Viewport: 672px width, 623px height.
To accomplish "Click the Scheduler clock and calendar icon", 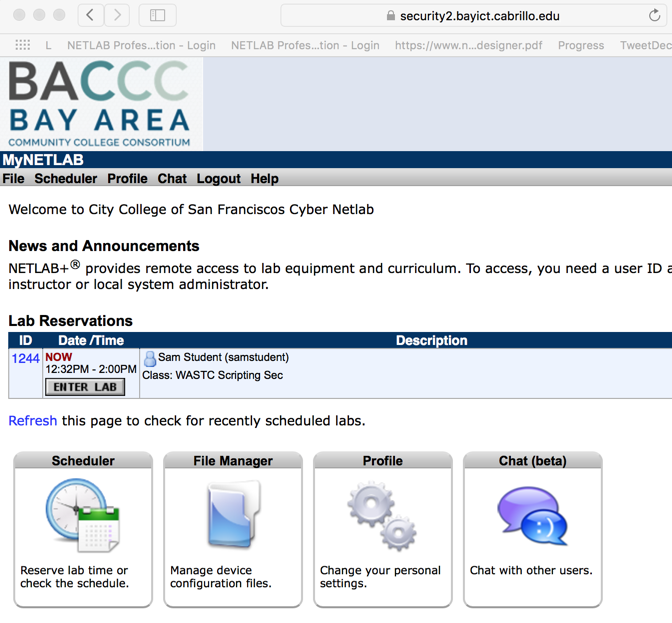I will [x=83, y=515].
